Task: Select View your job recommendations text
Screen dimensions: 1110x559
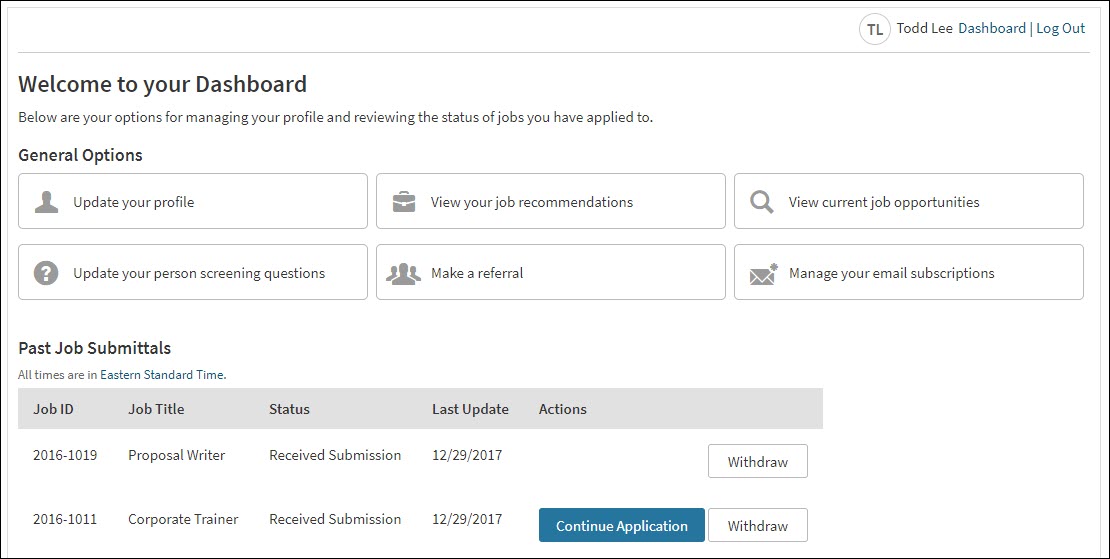Action: 531,202
